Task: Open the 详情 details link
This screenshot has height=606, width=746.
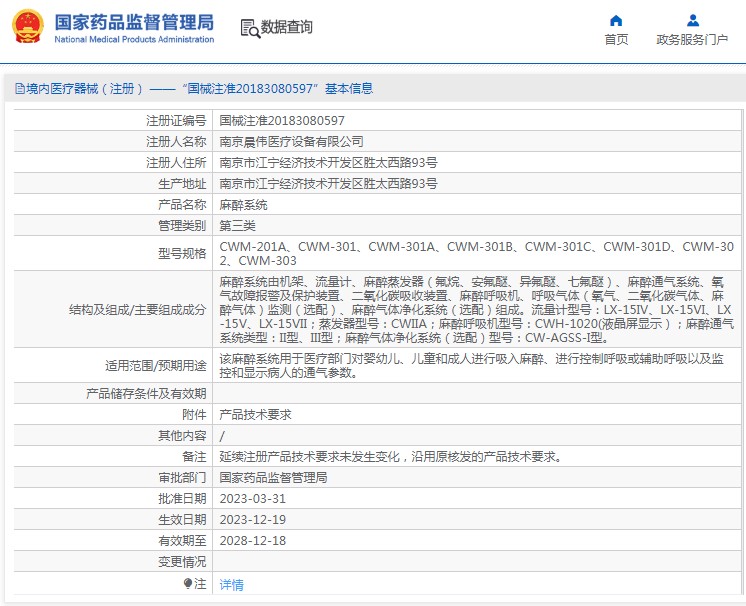Action: (x=231, y=584)
